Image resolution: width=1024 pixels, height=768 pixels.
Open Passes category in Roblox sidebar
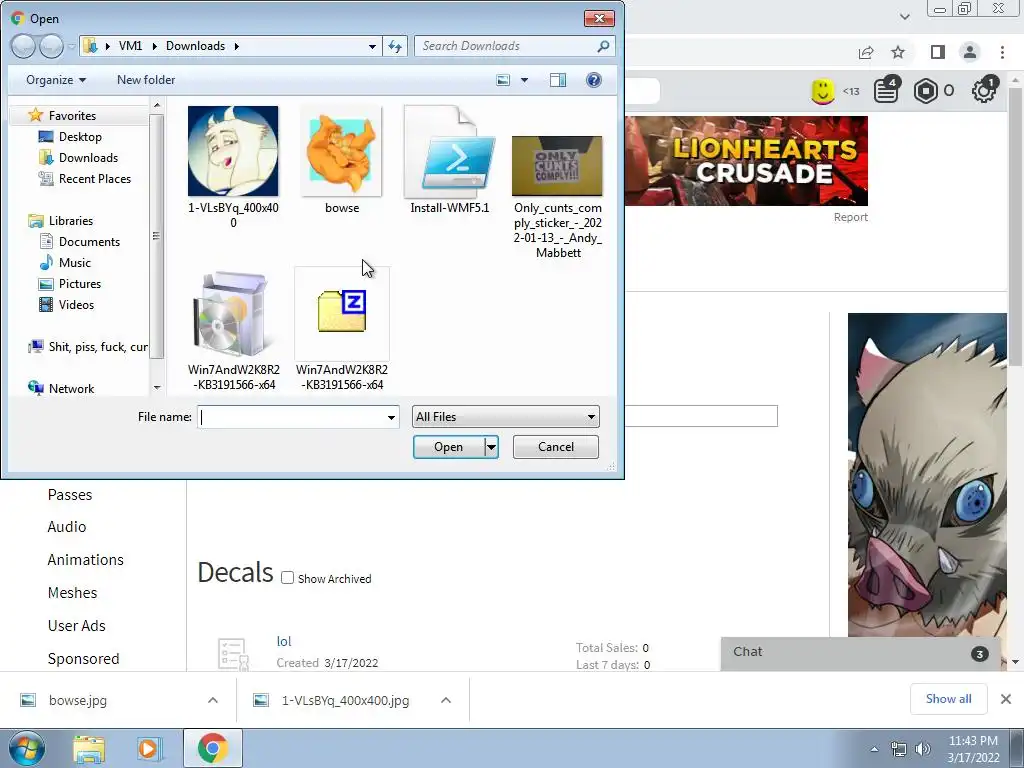pyautogui.click(x=70, y=495)
